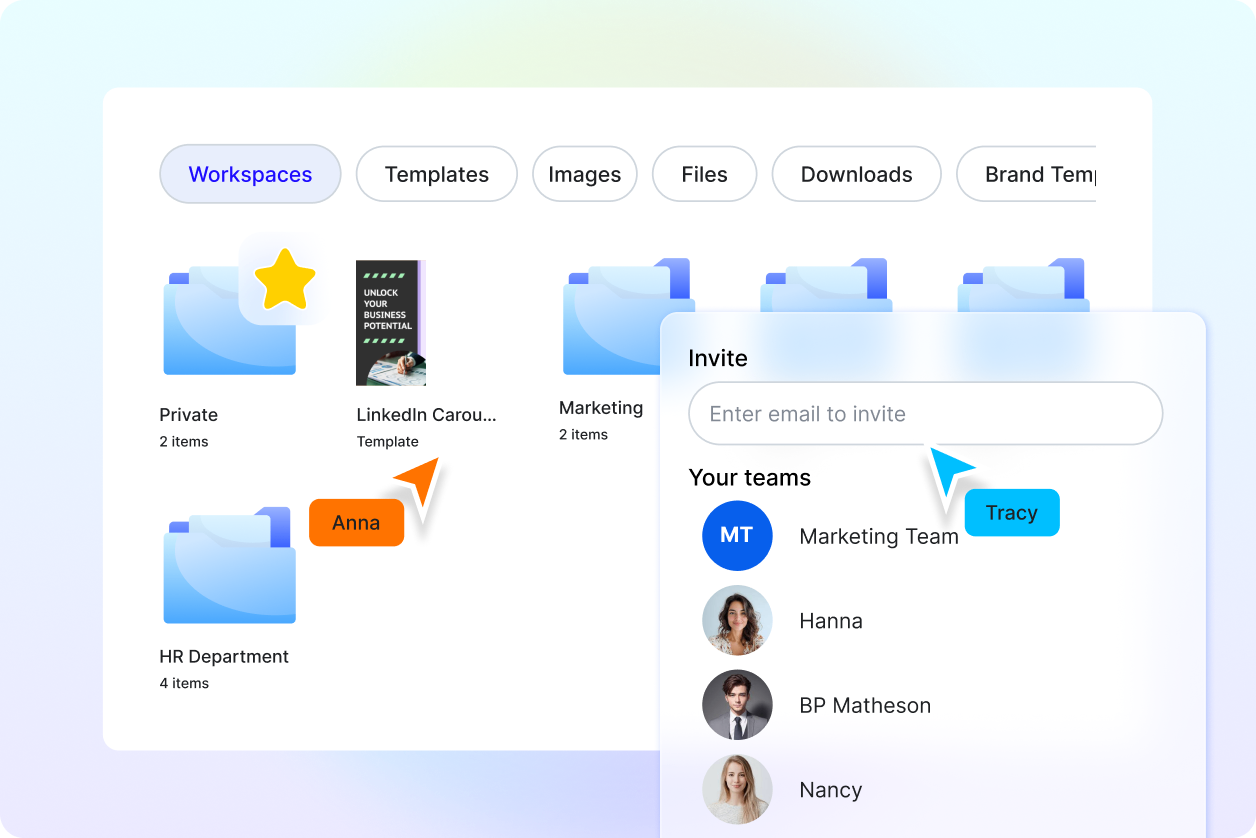Click the Private folder name
This screenshot has height=838, width=1256.
coord(189,415)
